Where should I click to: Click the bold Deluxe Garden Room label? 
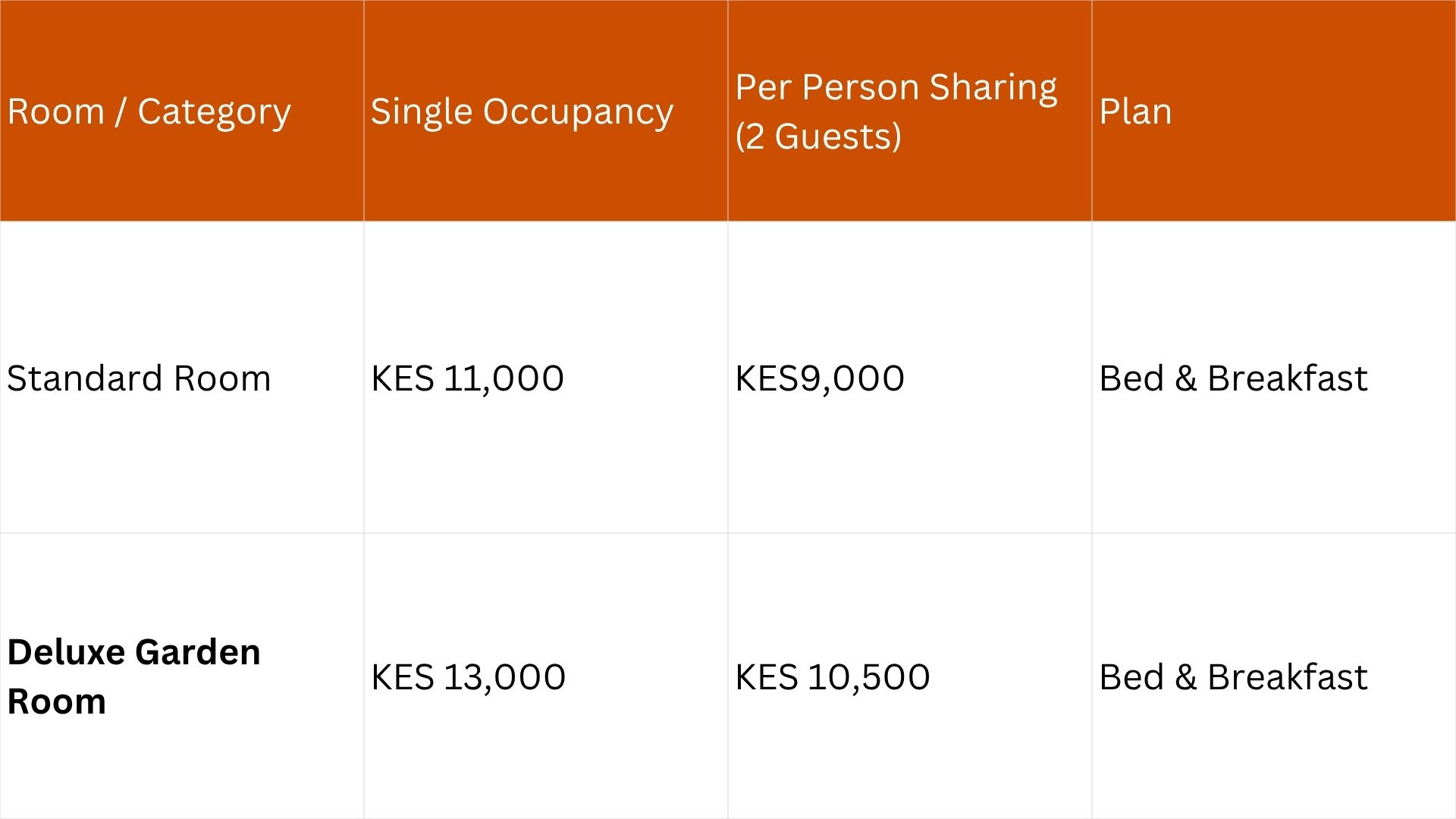click(x=133, y=676)
